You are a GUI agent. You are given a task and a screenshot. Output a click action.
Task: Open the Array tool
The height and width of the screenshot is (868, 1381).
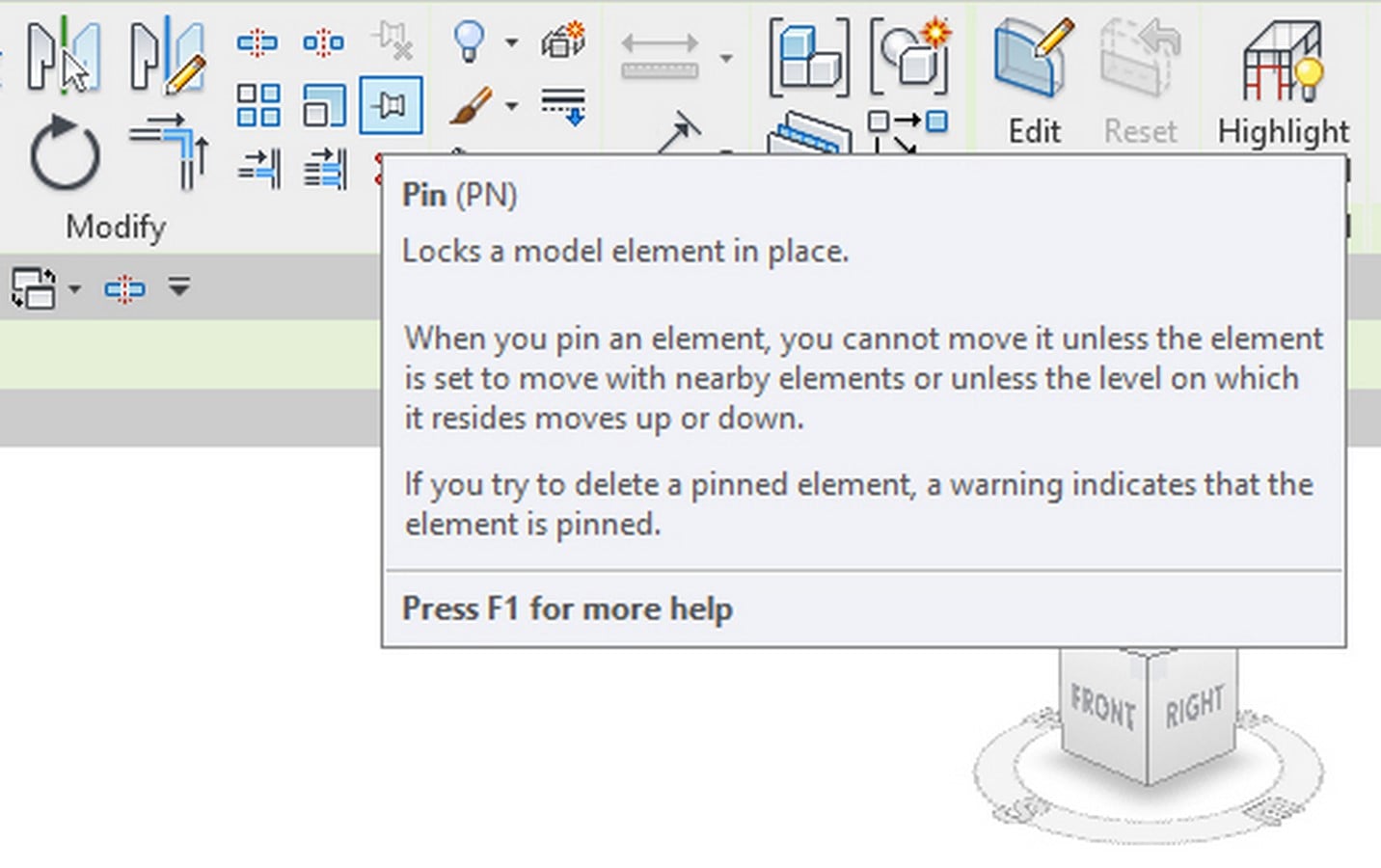(x=258, y=105)
